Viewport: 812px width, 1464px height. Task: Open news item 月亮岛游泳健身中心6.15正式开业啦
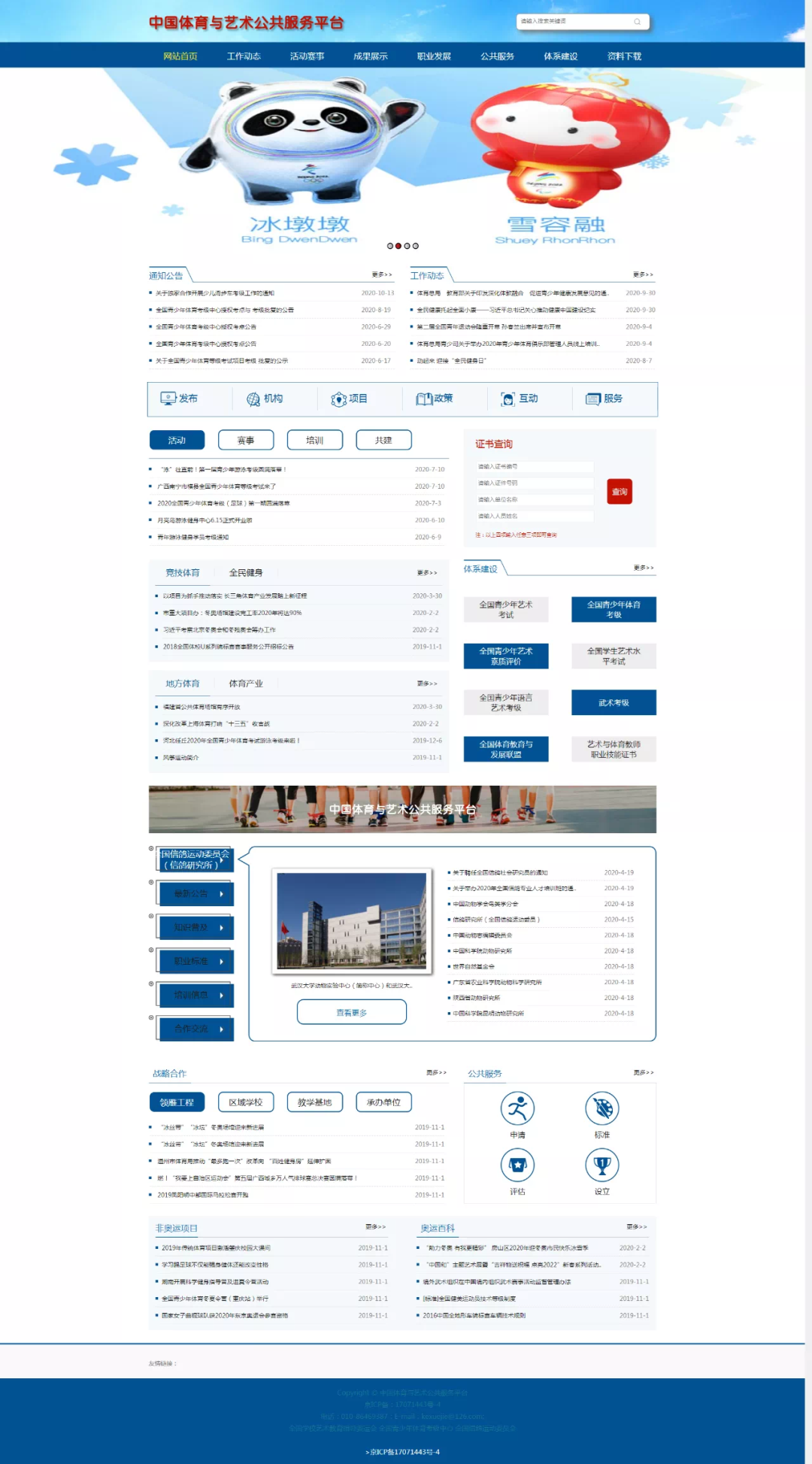[205, 520]
